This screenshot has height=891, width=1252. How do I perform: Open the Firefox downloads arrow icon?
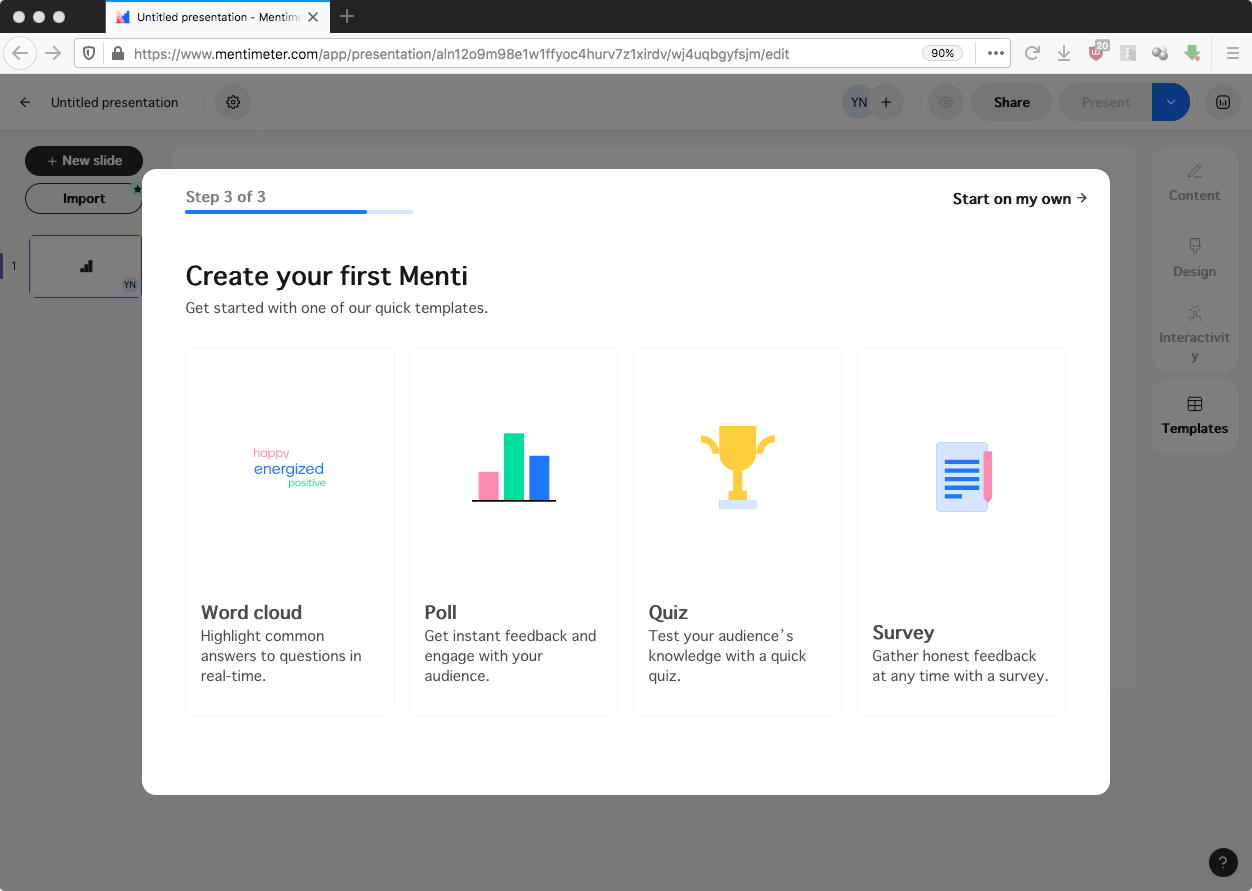click(1064, 53)
